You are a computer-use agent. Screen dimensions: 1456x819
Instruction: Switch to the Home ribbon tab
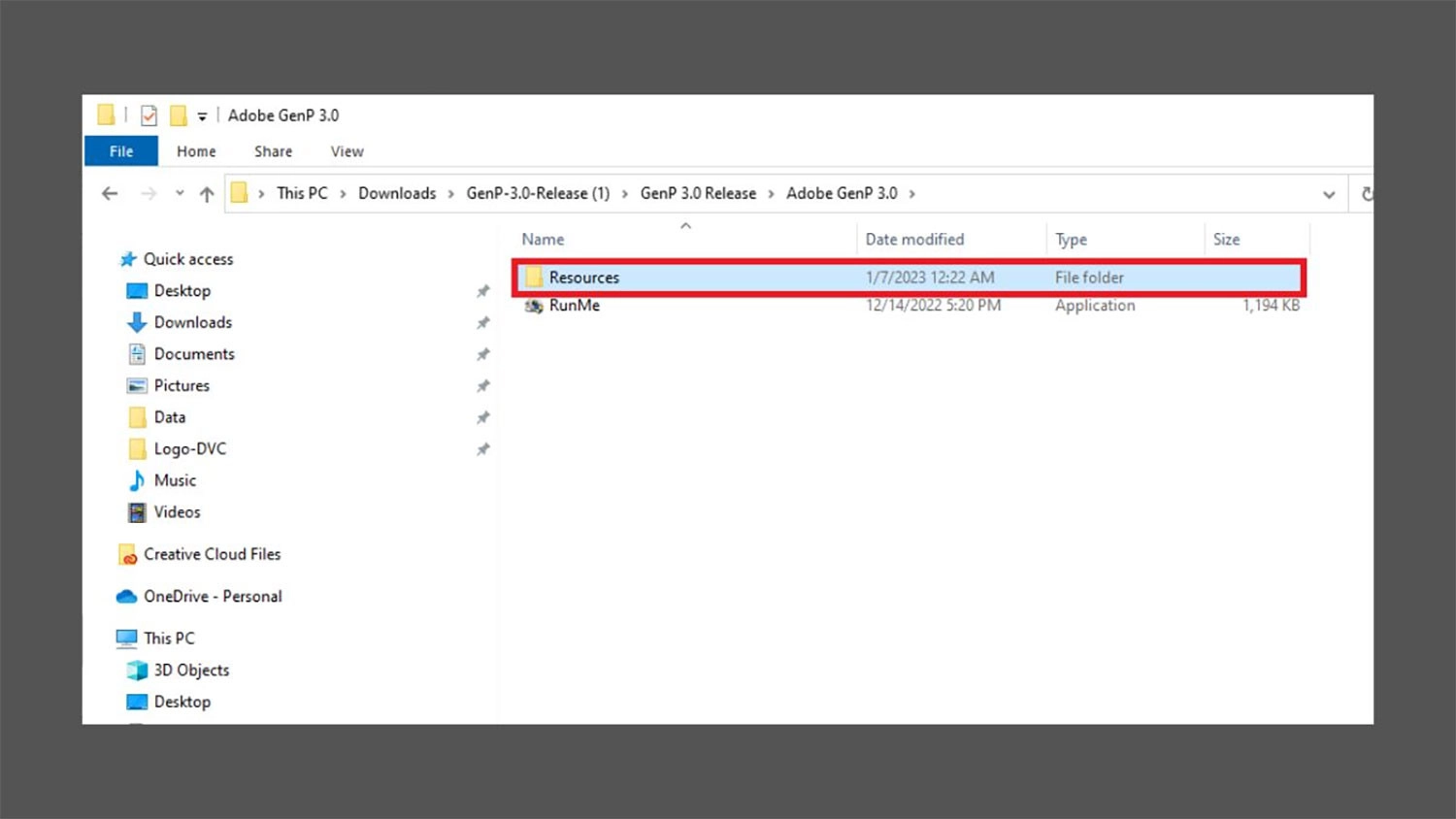click(196, 151)
